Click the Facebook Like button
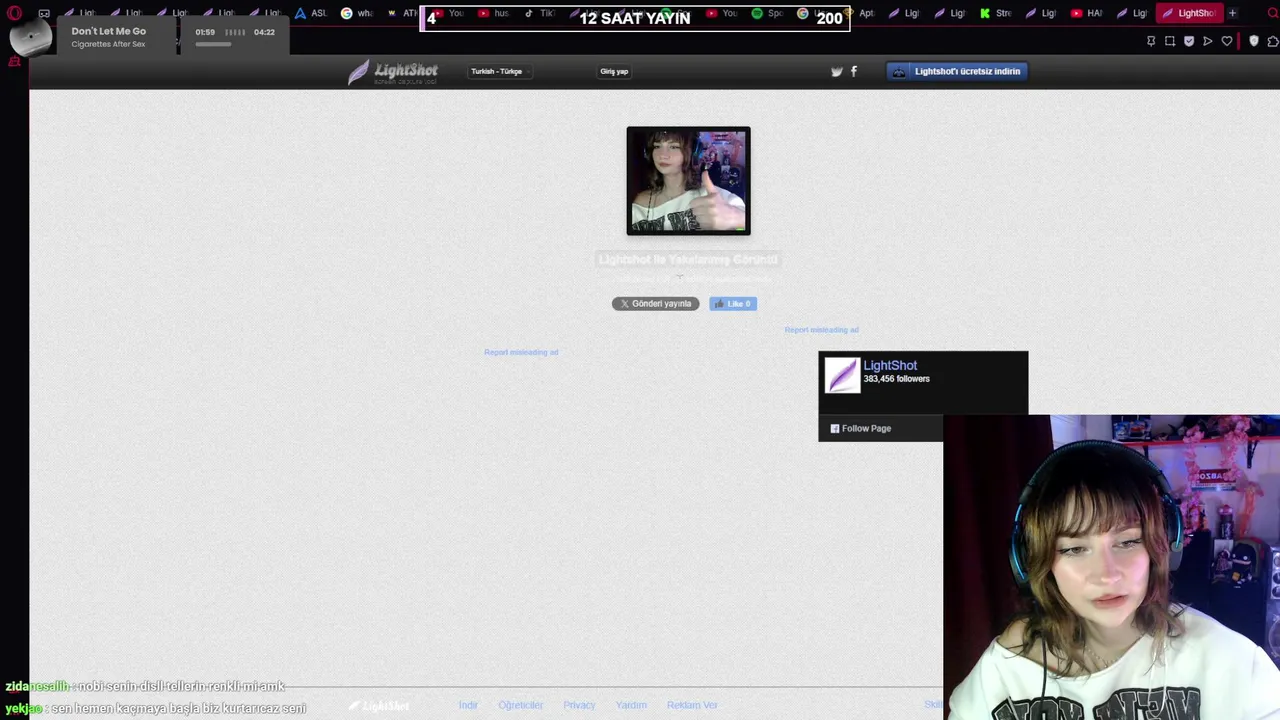Image resolution: width=1280 pixels, height=720 pixels. pos(733,303)
